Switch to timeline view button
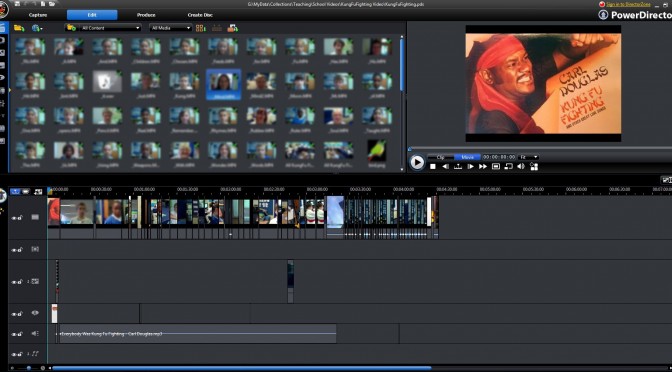This screenshot has width=672, height=372. [x=15, y=191]
